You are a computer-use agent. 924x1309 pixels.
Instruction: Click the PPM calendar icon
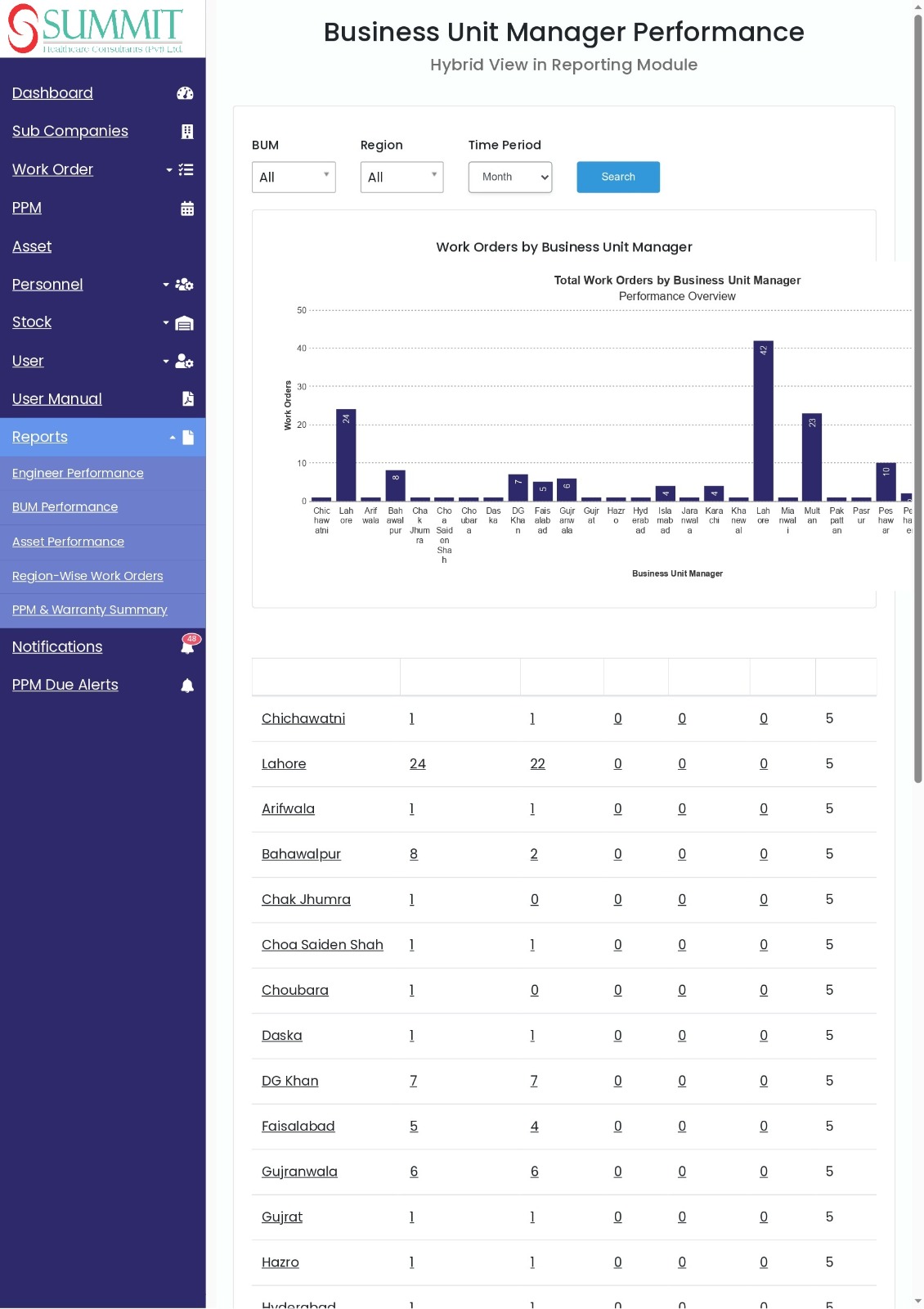click(187, 209)
